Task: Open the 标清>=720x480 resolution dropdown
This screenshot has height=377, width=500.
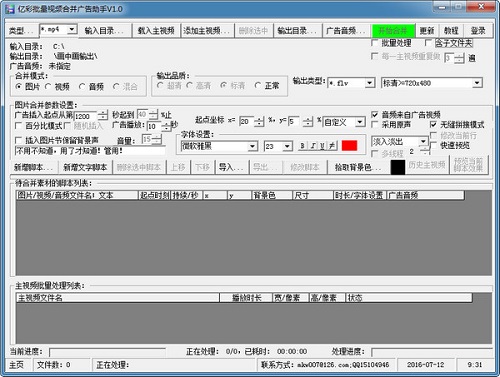Action: coord(477,83)
